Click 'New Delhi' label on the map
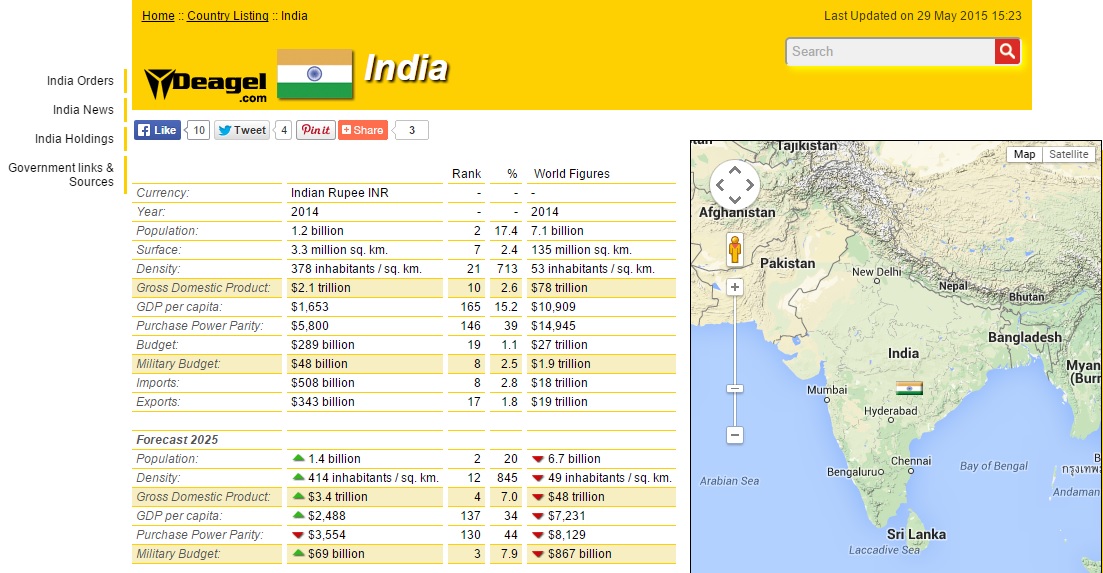Screen dimensions: 1103x573 coord(876,272)
